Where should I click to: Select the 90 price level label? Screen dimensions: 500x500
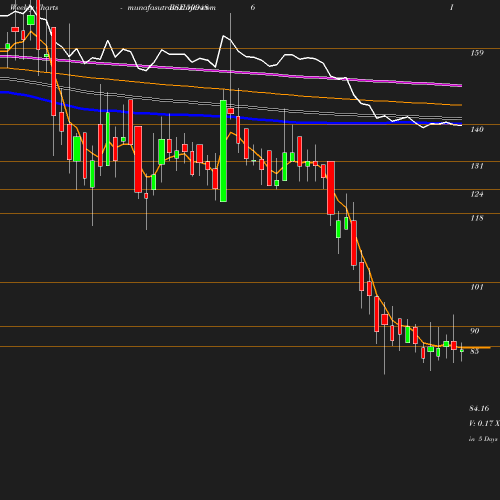coord(474,331)
